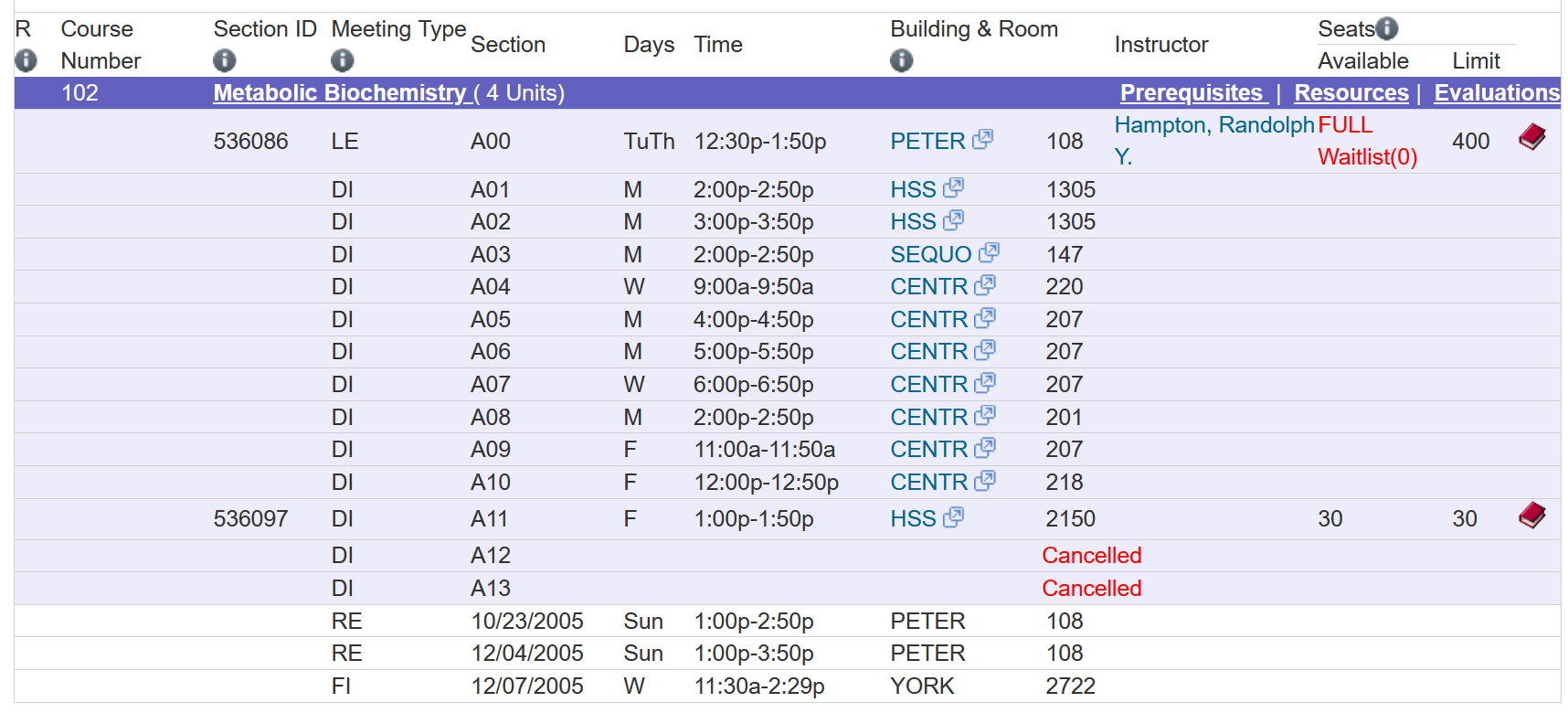The height and width of the screenshot is (713, 1568).
Task: Click HSS building link for section A01
Action: pos(913,189)
